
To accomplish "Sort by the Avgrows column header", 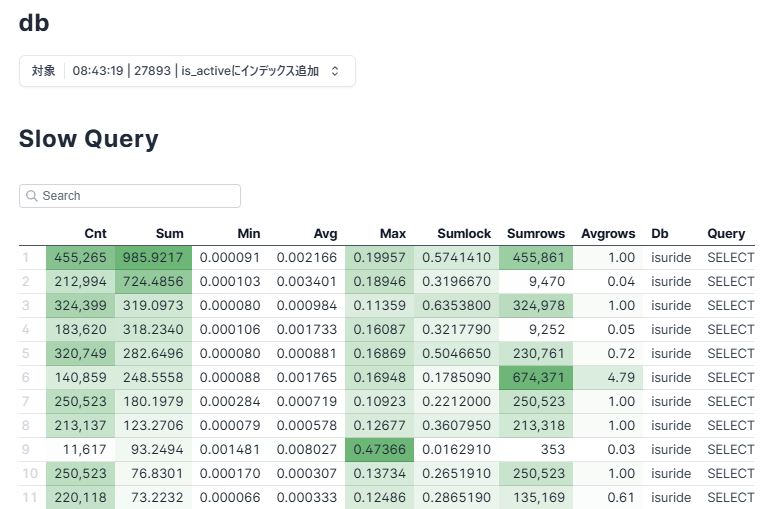I will click(x=608, y=234).
